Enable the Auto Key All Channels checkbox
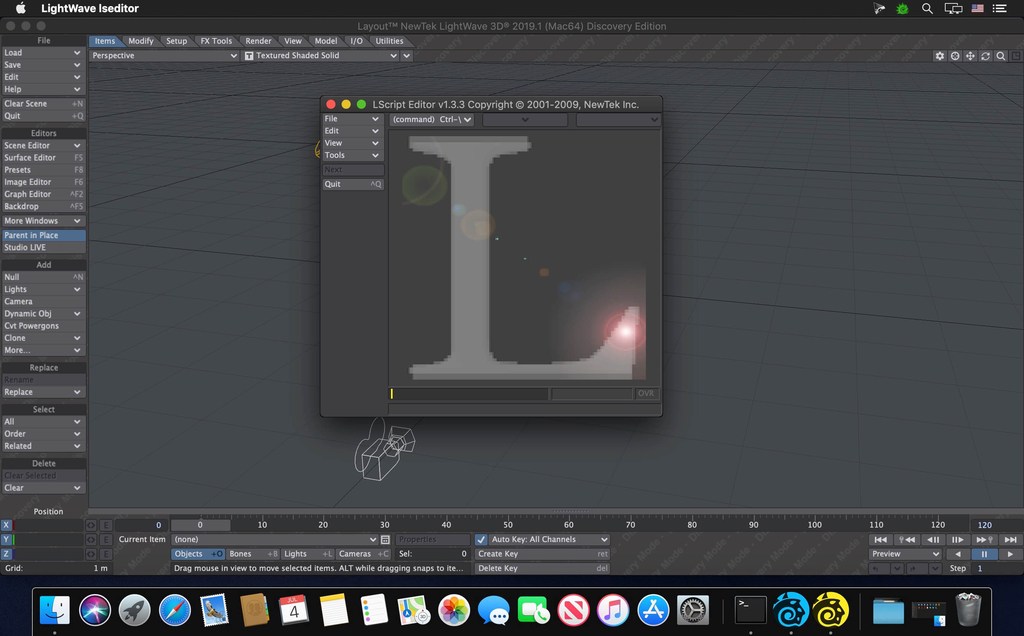Viewport: 1024px width, 636px height. pos(483,539)
